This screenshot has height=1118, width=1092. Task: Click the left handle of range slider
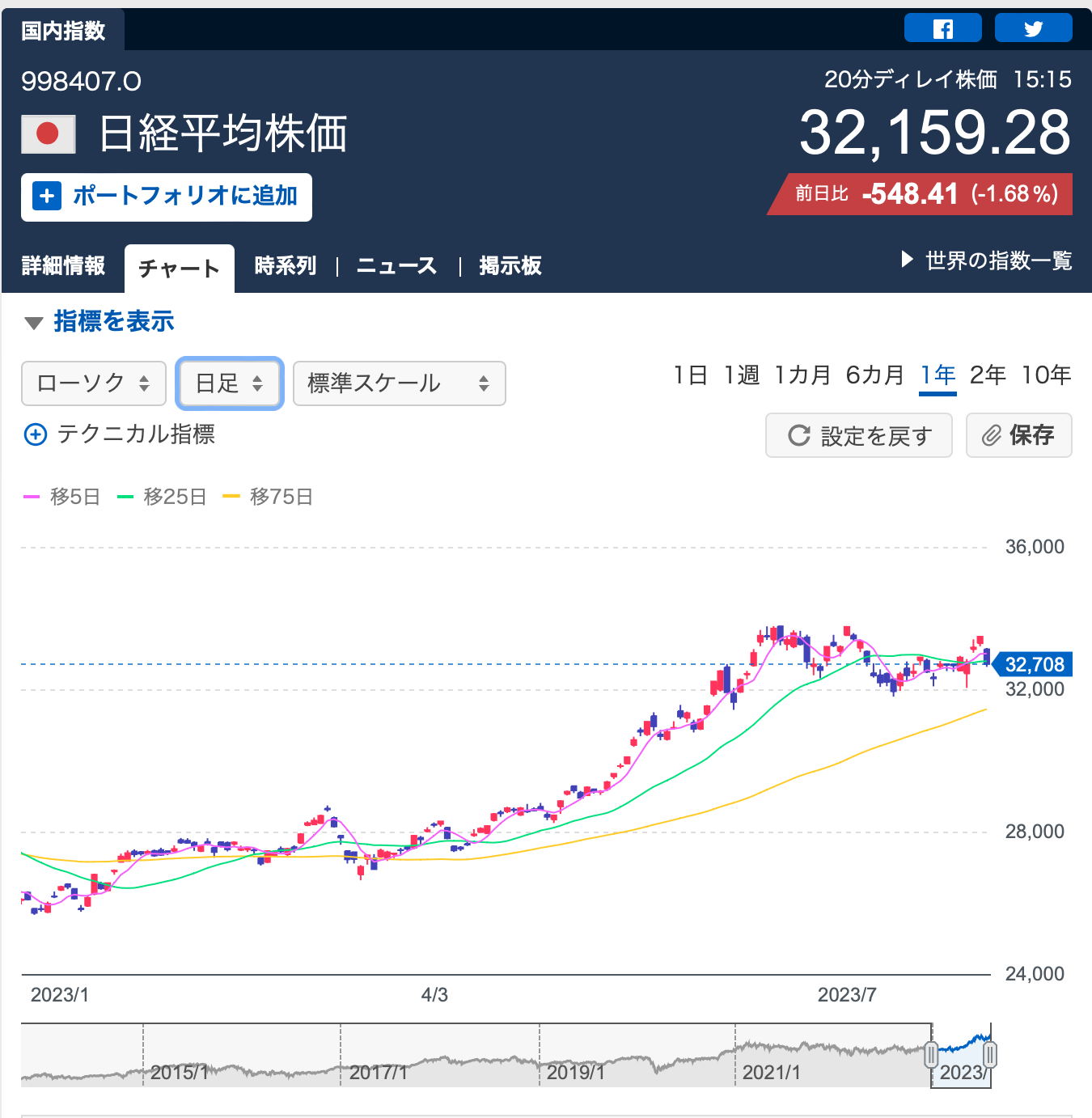pyautogui.click(x=931, y=1054)
